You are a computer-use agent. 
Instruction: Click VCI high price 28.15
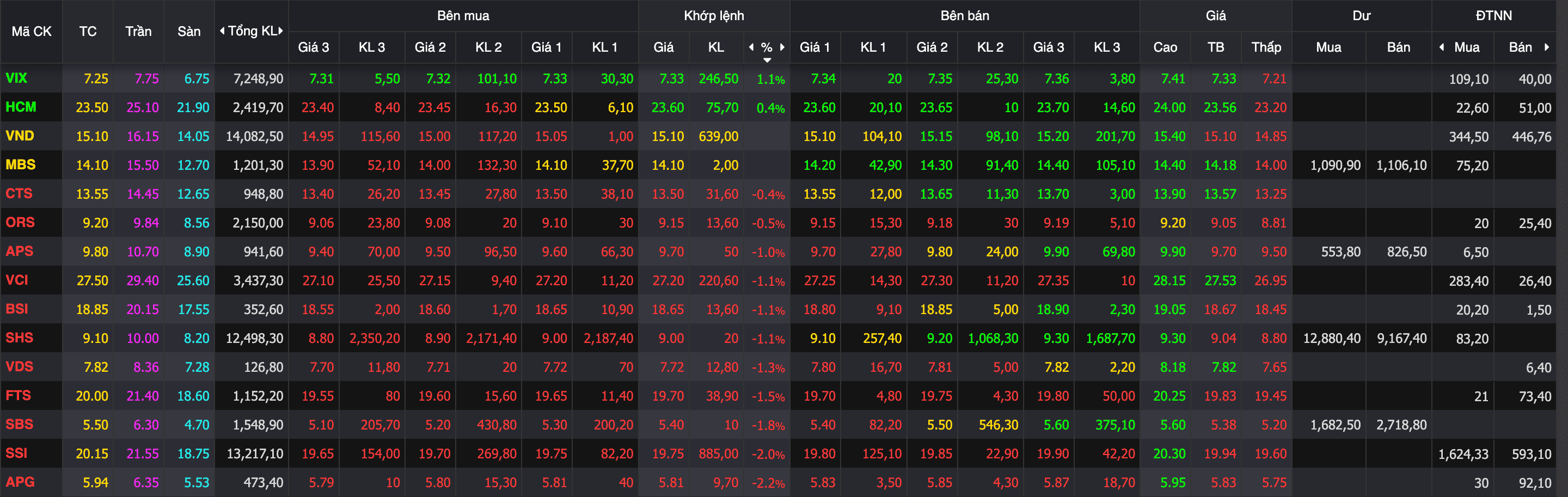point(1169,280)
